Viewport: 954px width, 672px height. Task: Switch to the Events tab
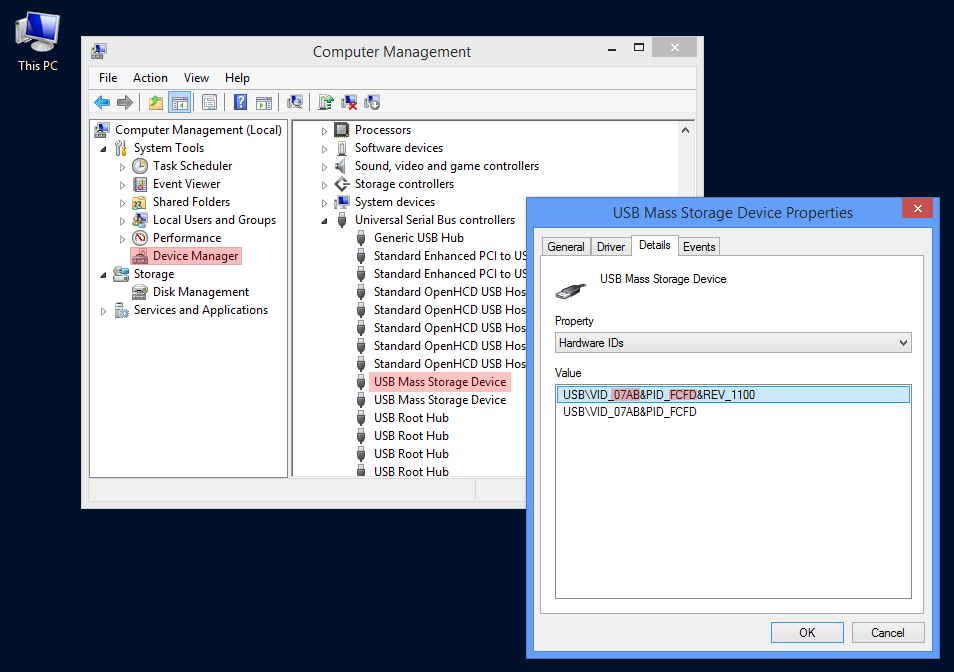[699, 247]
